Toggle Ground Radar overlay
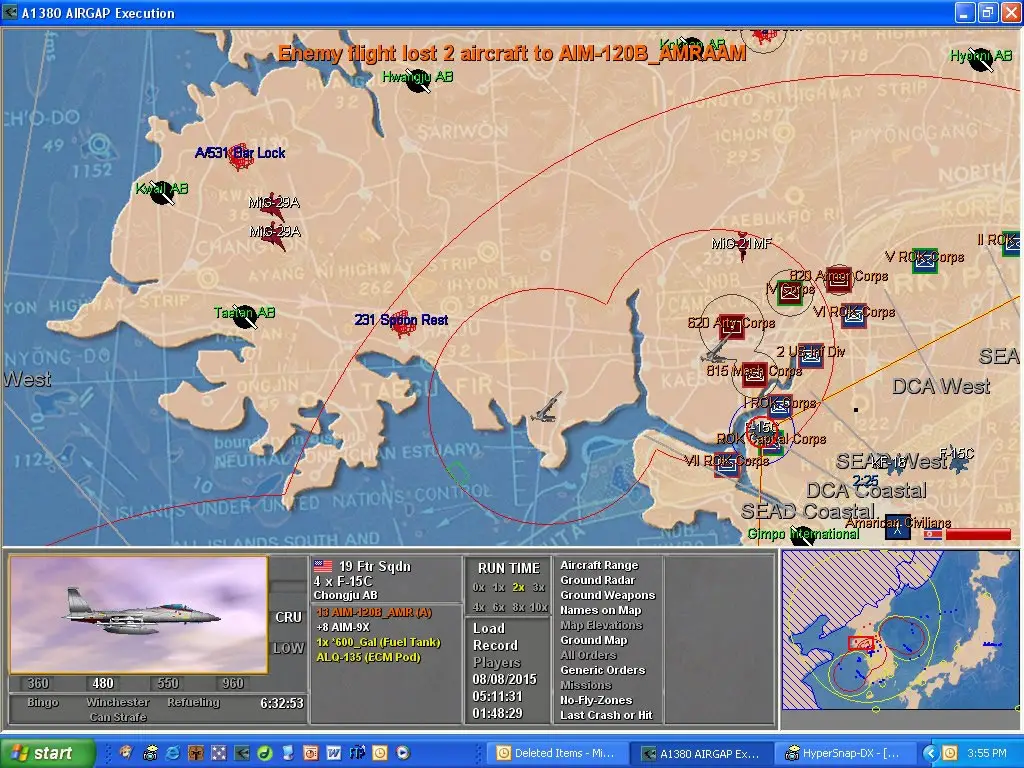 click(x=596, y=581)
